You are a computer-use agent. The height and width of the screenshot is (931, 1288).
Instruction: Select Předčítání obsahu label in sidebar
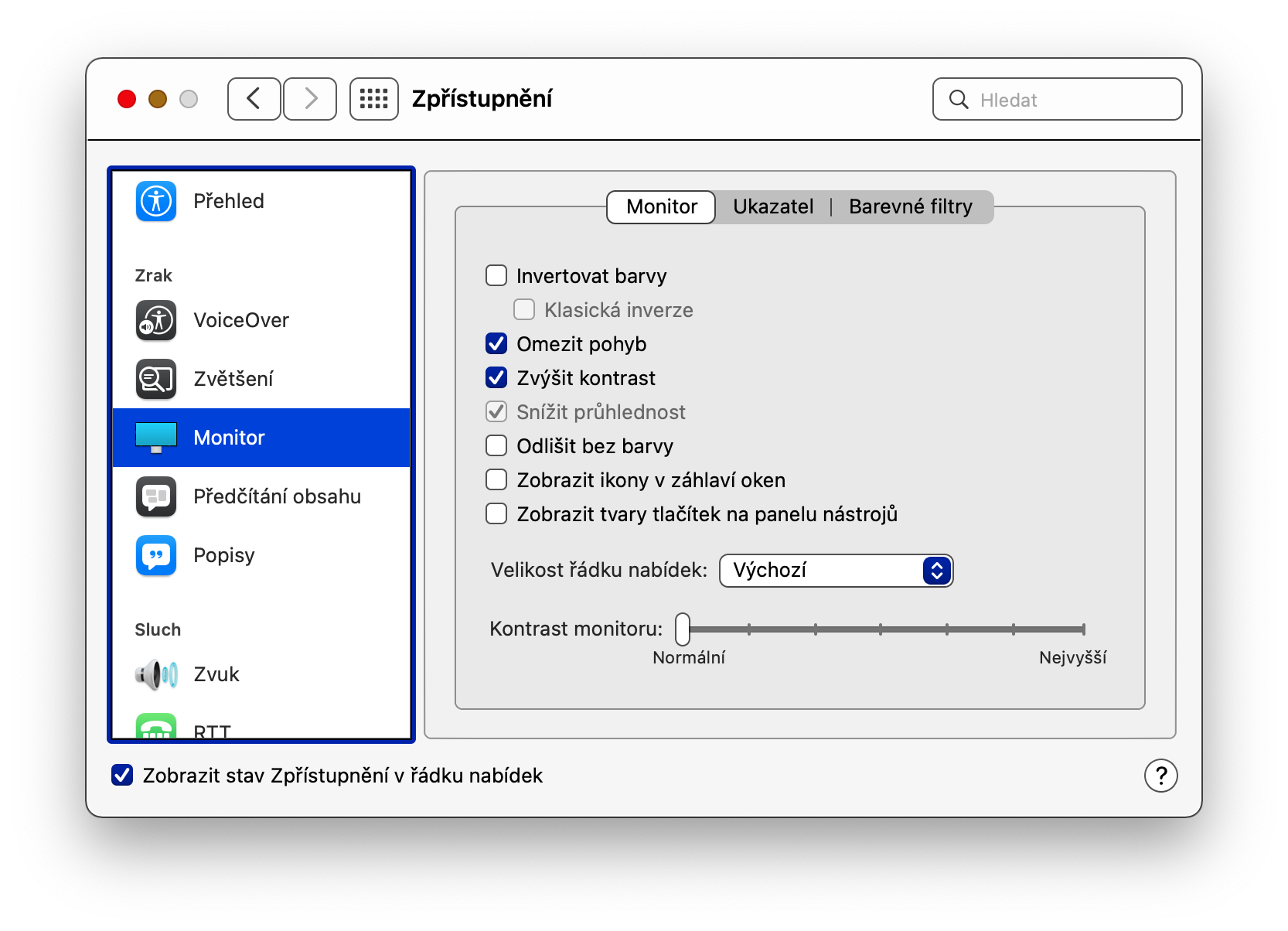[x=278, y=496]
